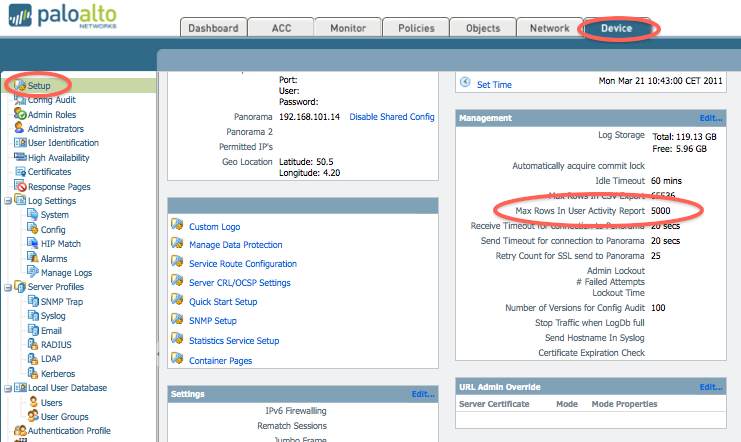Click the High Availability icon
This screenshot has height=442, width=741.
pyautogui.click(x=20, y=157)
